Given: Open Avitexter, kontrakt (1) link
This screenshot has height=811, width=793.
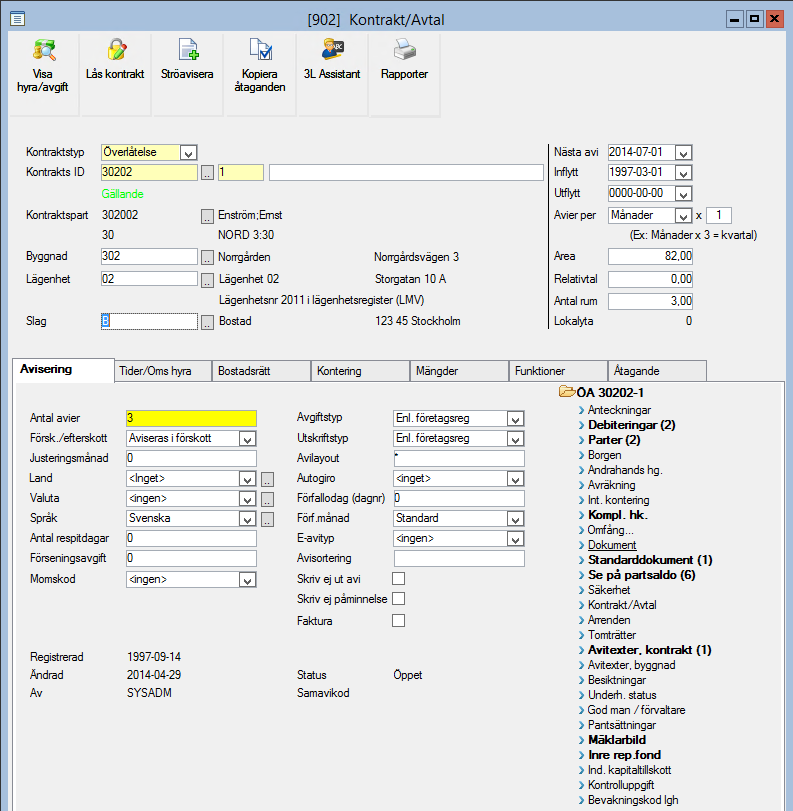Looking at the screenshot, I should tap(649, 650).
